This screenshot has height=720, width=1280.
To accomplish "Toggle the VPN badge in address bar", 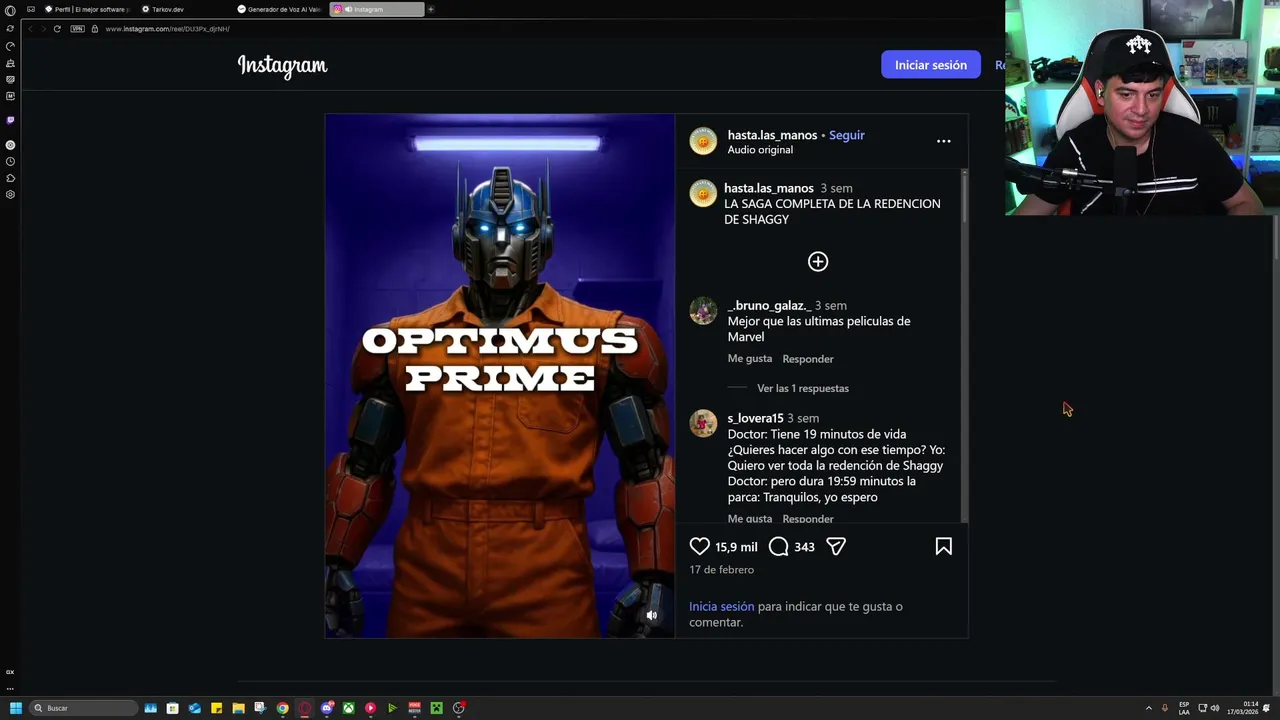I will [x=77, y=29].
